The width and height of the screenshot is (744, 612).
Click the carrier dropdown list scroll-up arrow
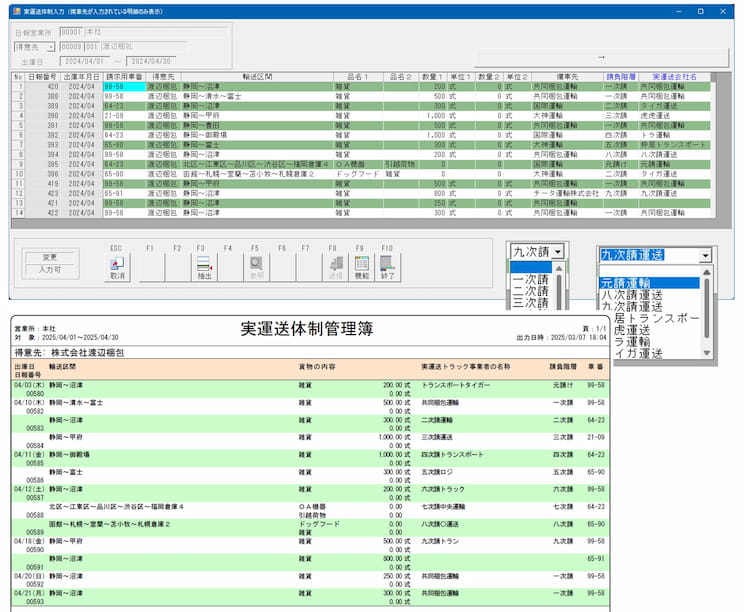pyautogui.click(x=706, y=272)
